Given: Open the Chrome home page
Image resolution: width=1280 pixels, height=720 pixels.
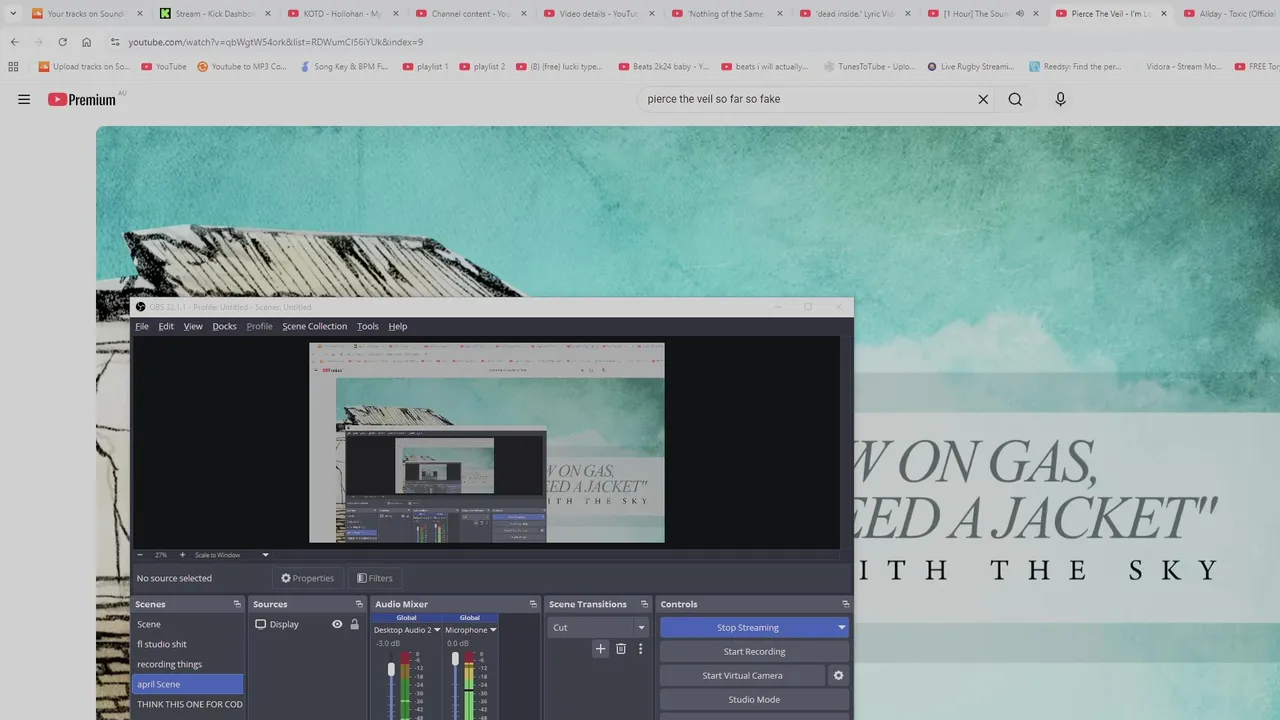Looking at the screenshot, I should coord(86,42).
